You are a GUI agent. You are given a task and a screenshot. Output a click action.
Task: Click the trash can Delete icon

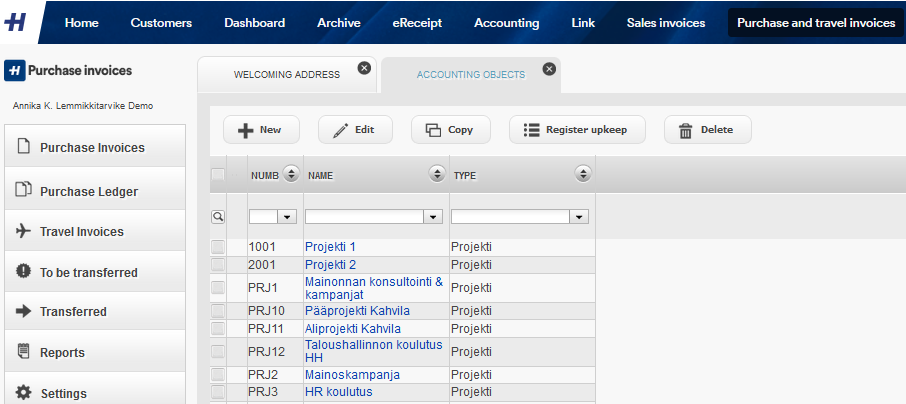coord(685,131)
